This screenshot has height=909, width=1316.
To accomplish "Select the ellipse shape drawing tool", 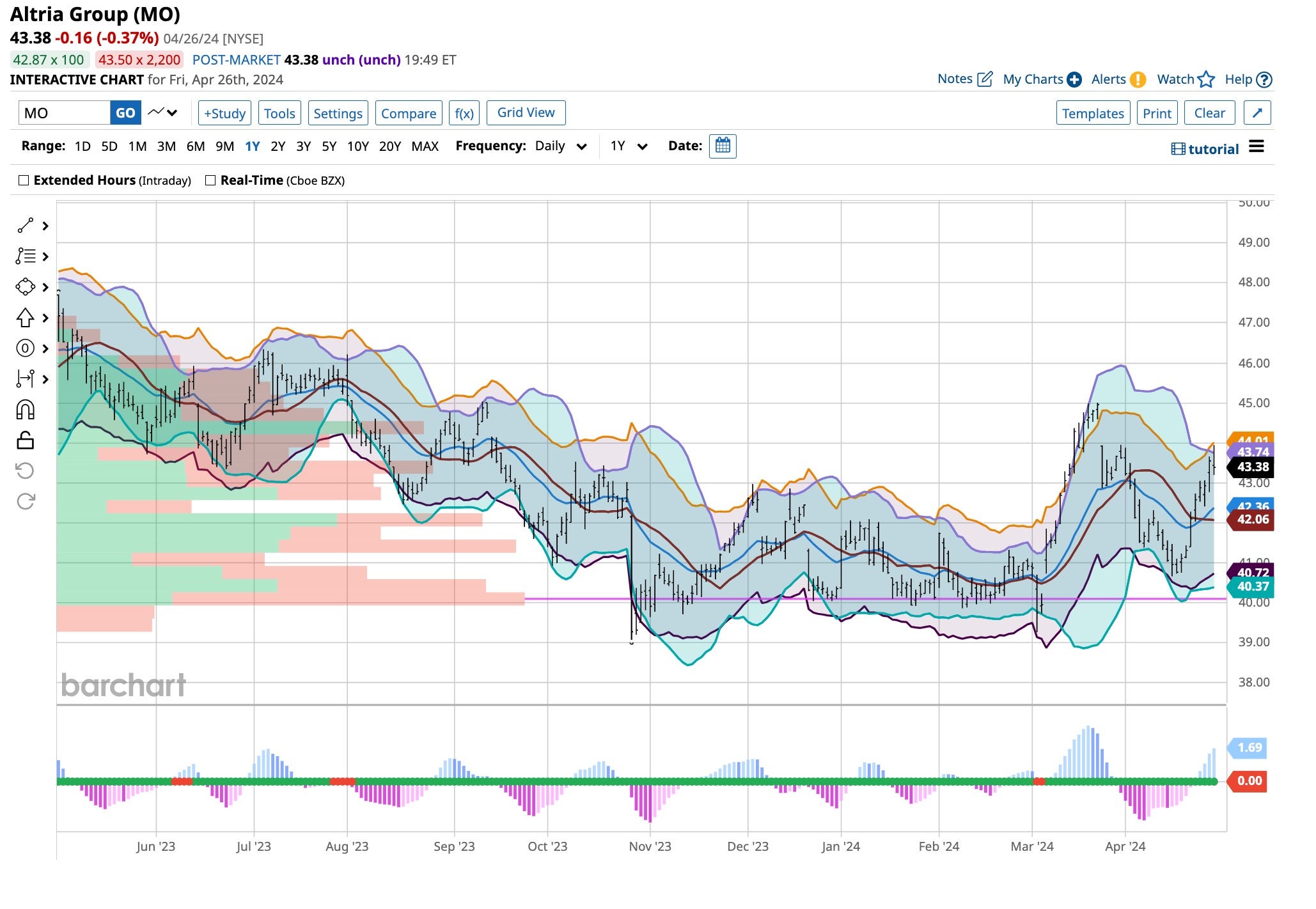I will [x=26, y=288].
